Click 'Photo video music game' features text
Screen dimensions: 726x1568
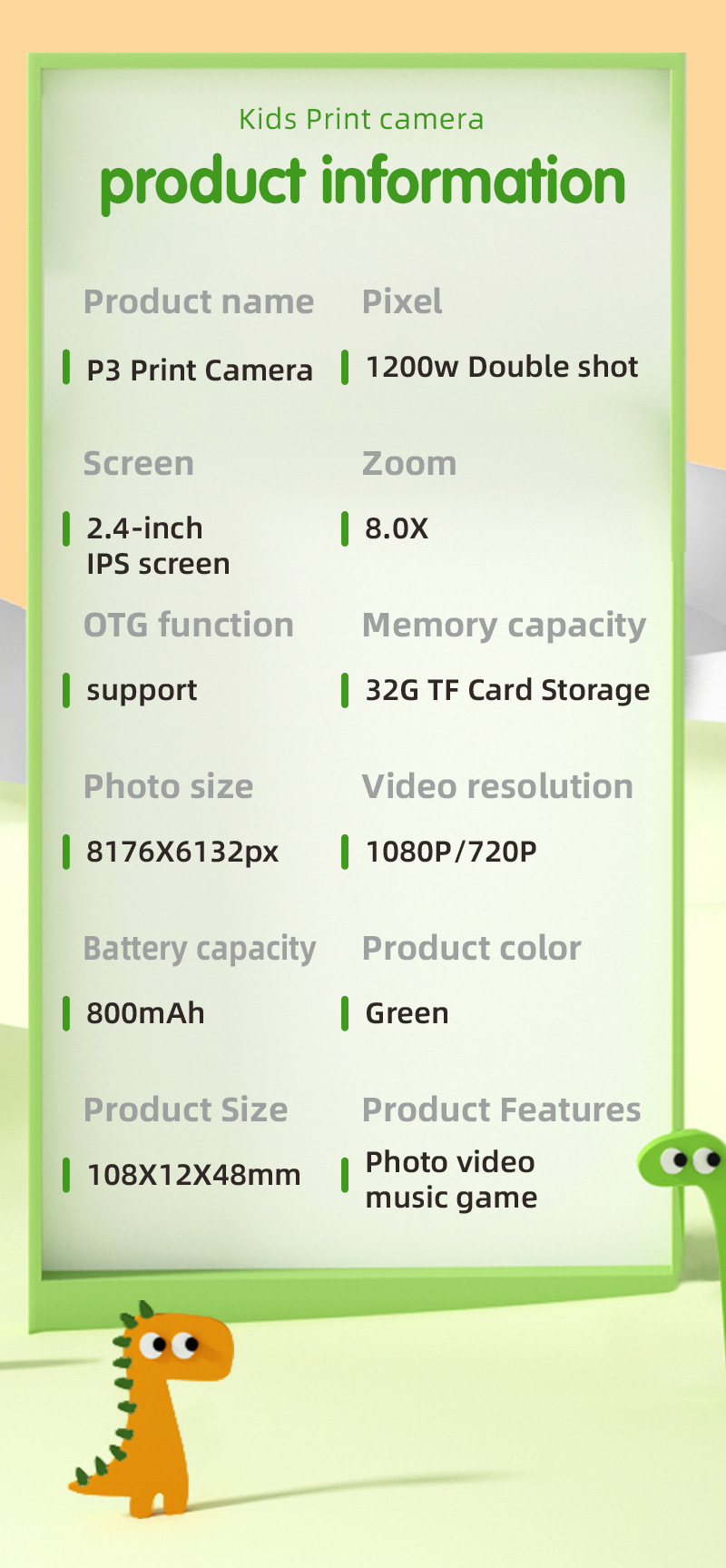(x=451, y=1179)
